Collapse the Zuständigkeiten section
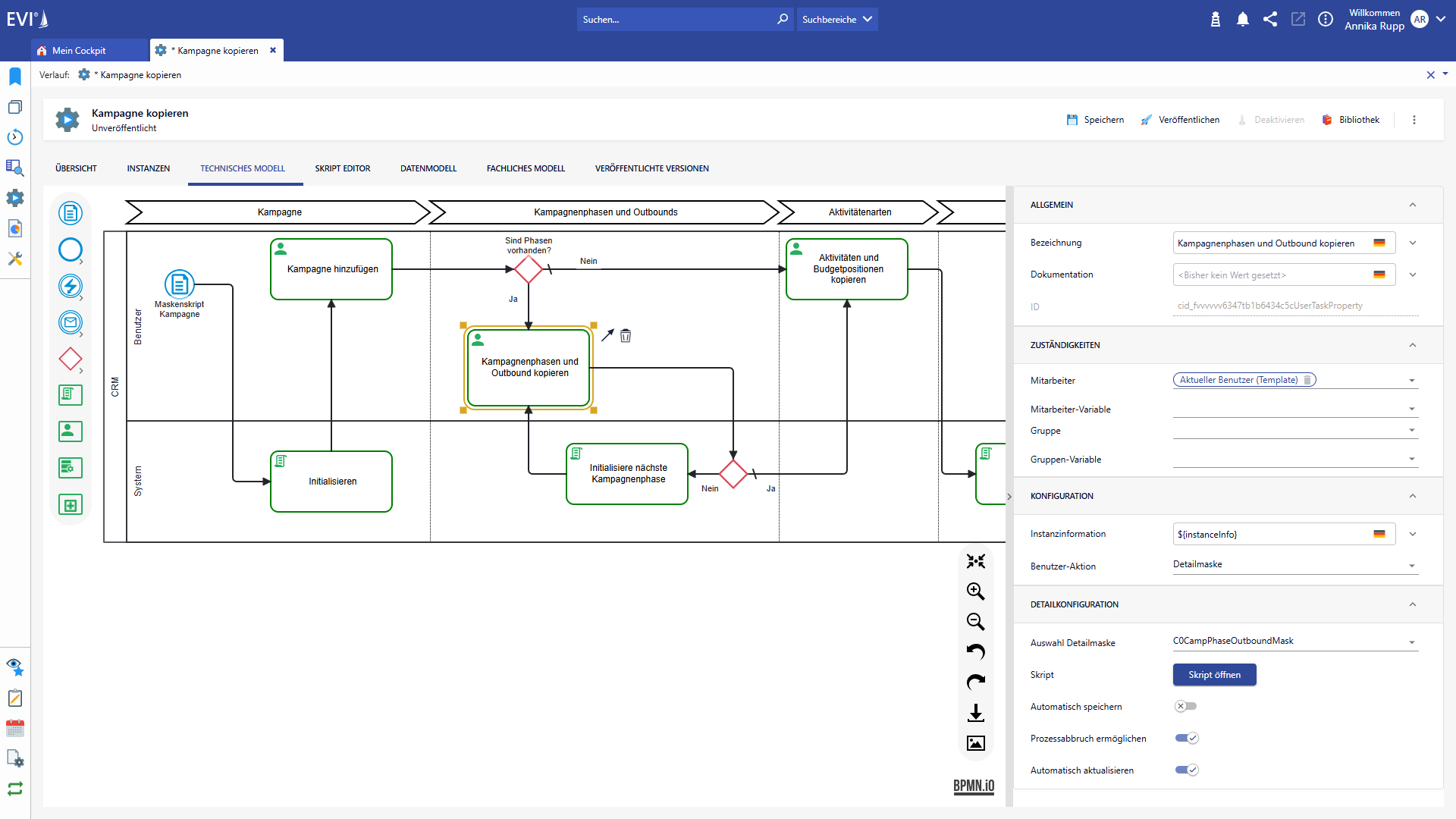The width and height of the screenshot is (1456, 819). pyautogui.click(x=1412, y=345)
